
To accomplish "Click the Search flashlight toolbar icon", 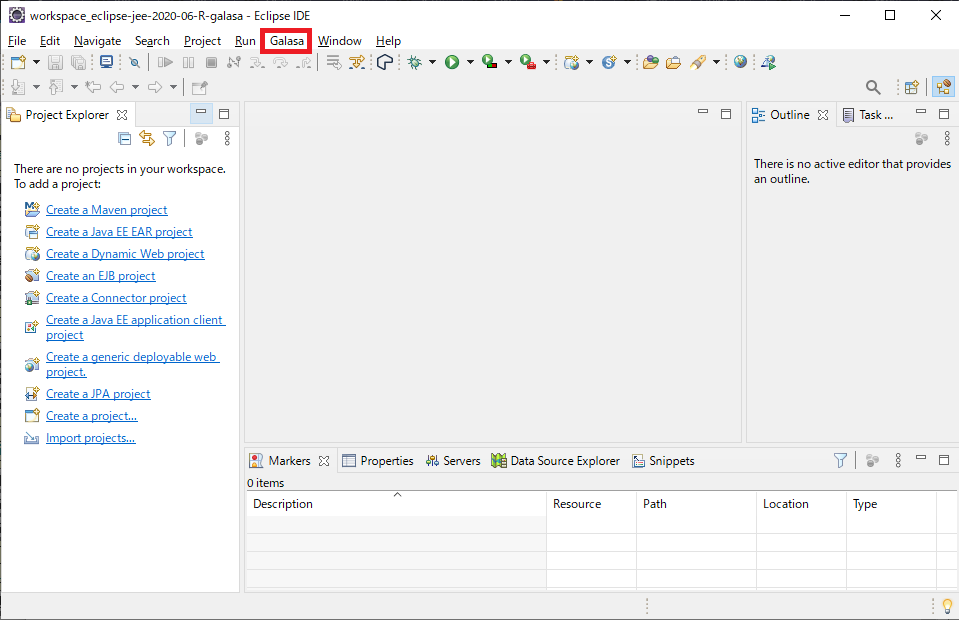I will 698,62.
